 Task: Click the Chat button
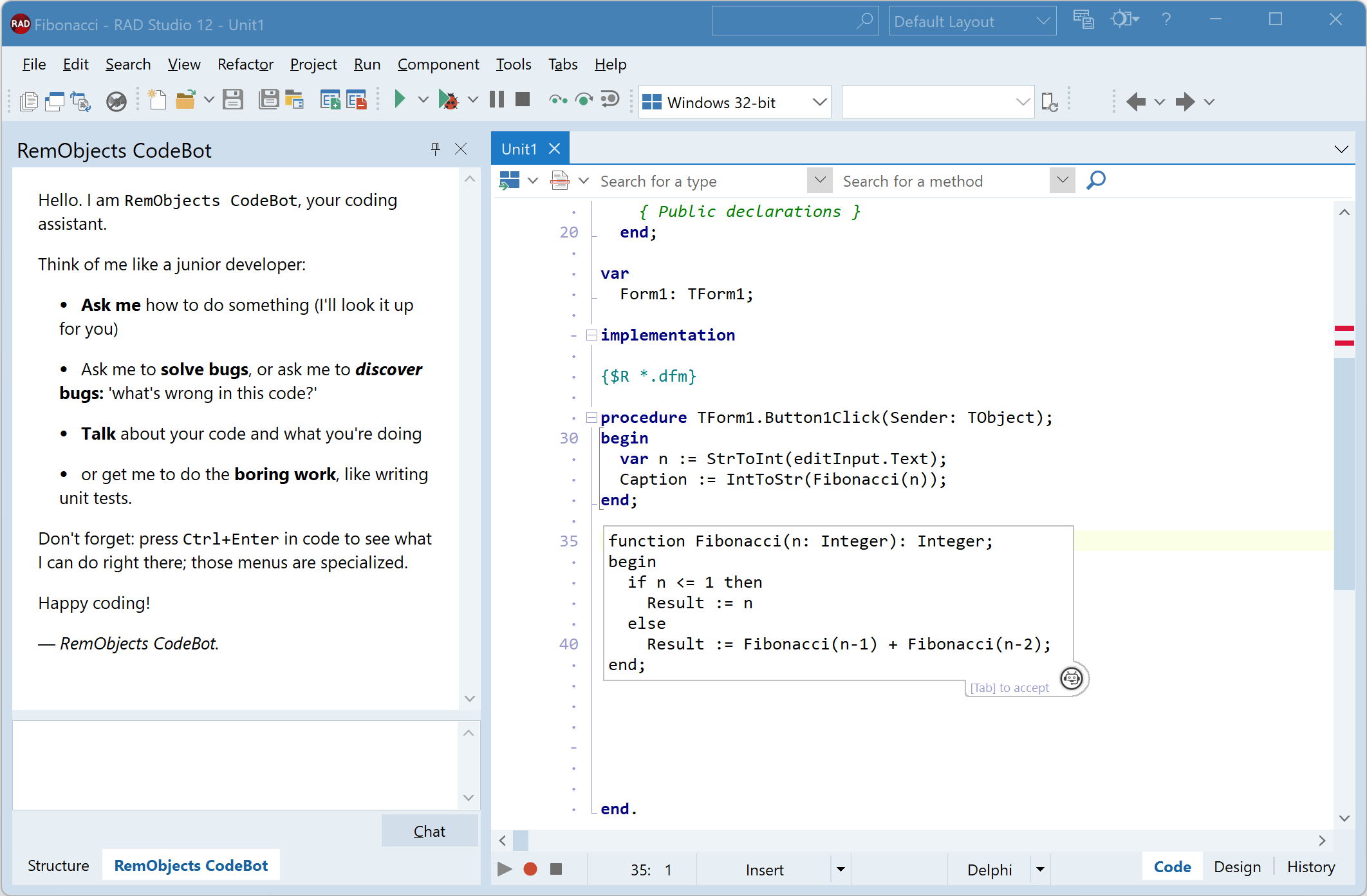pyautogui.click(x=429, y=831)
